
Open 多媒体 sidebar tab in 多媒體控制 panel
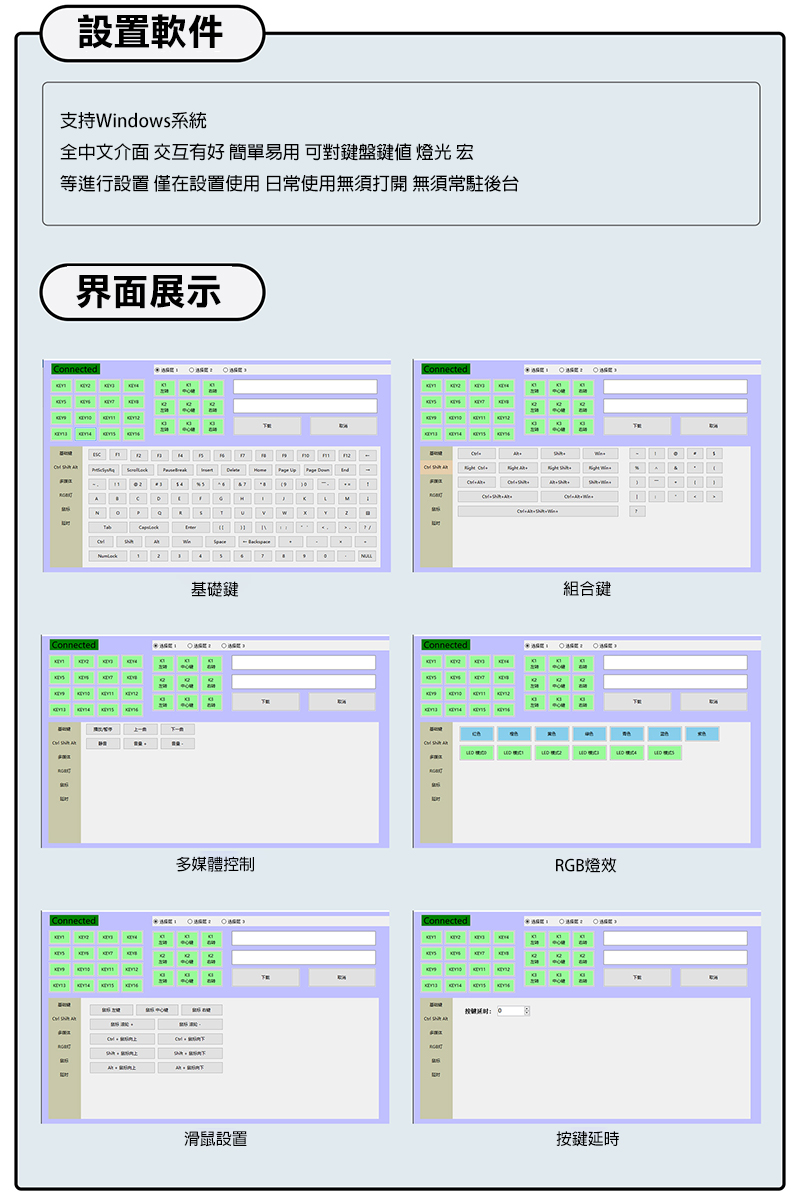[64, 757]
